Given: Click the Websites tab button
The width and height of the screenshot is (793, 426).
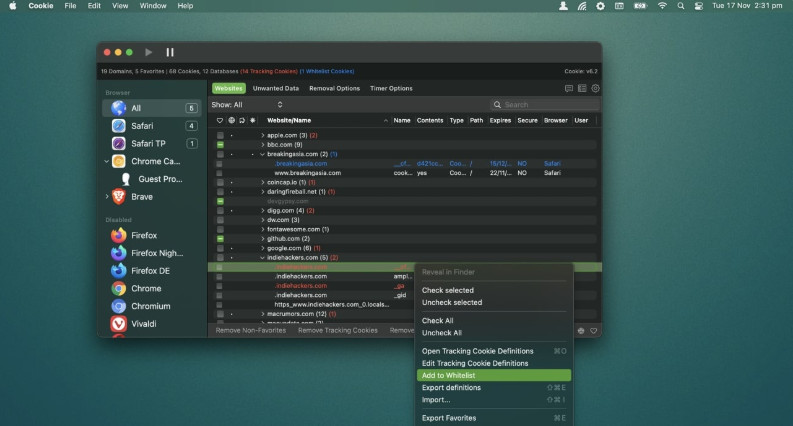Looking at the screenshot, I should pyautogui.click(x=228, y=89).
